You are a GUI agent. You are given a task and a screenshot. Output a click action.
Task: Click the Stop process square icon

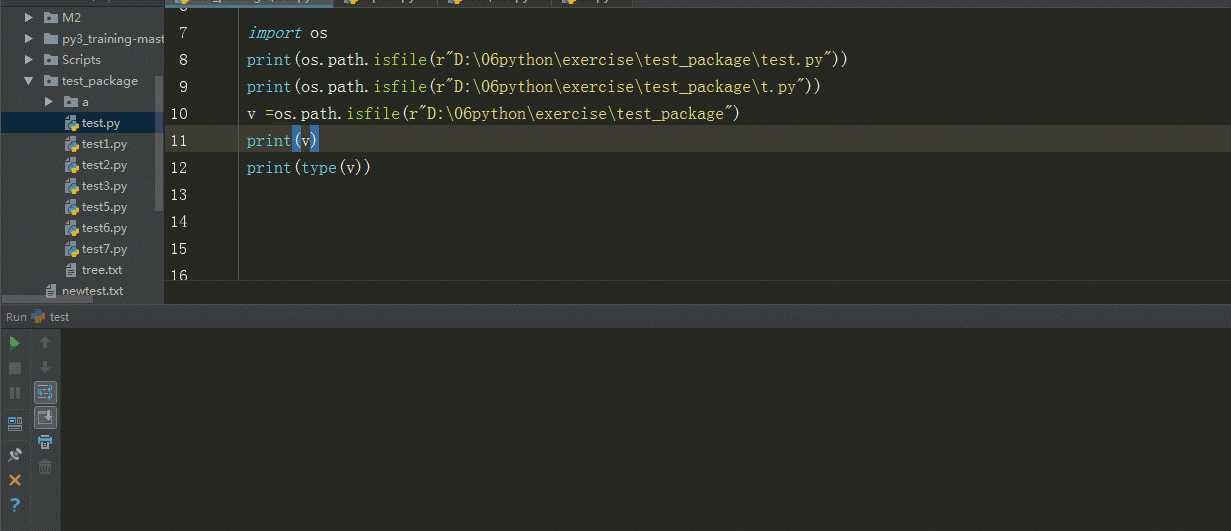(15, 368)
